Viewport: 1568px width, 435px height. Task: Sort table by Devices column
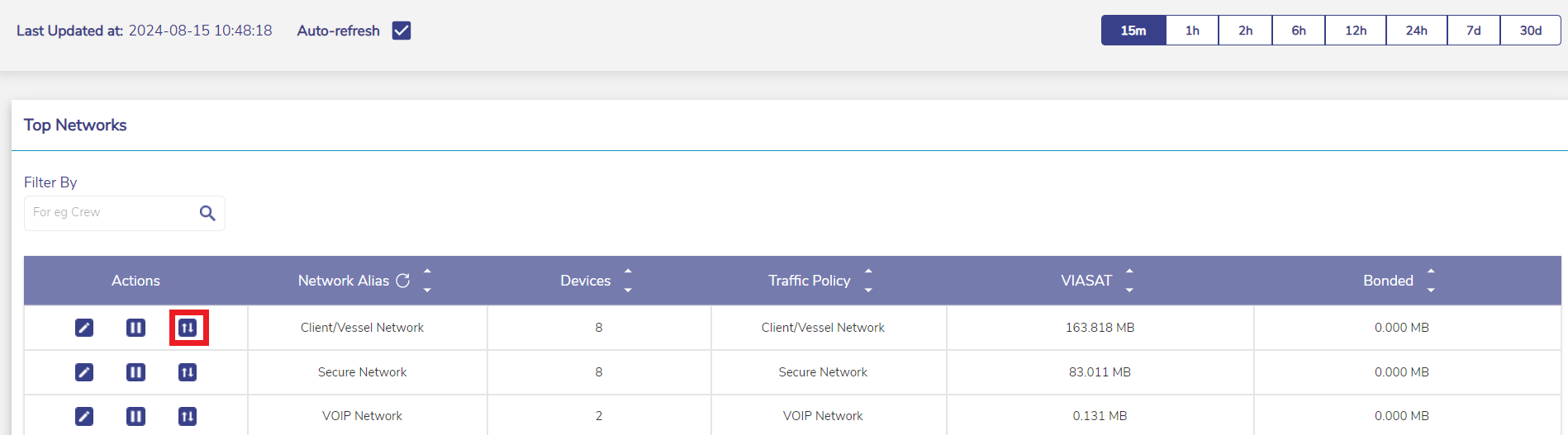coord(628,281)
